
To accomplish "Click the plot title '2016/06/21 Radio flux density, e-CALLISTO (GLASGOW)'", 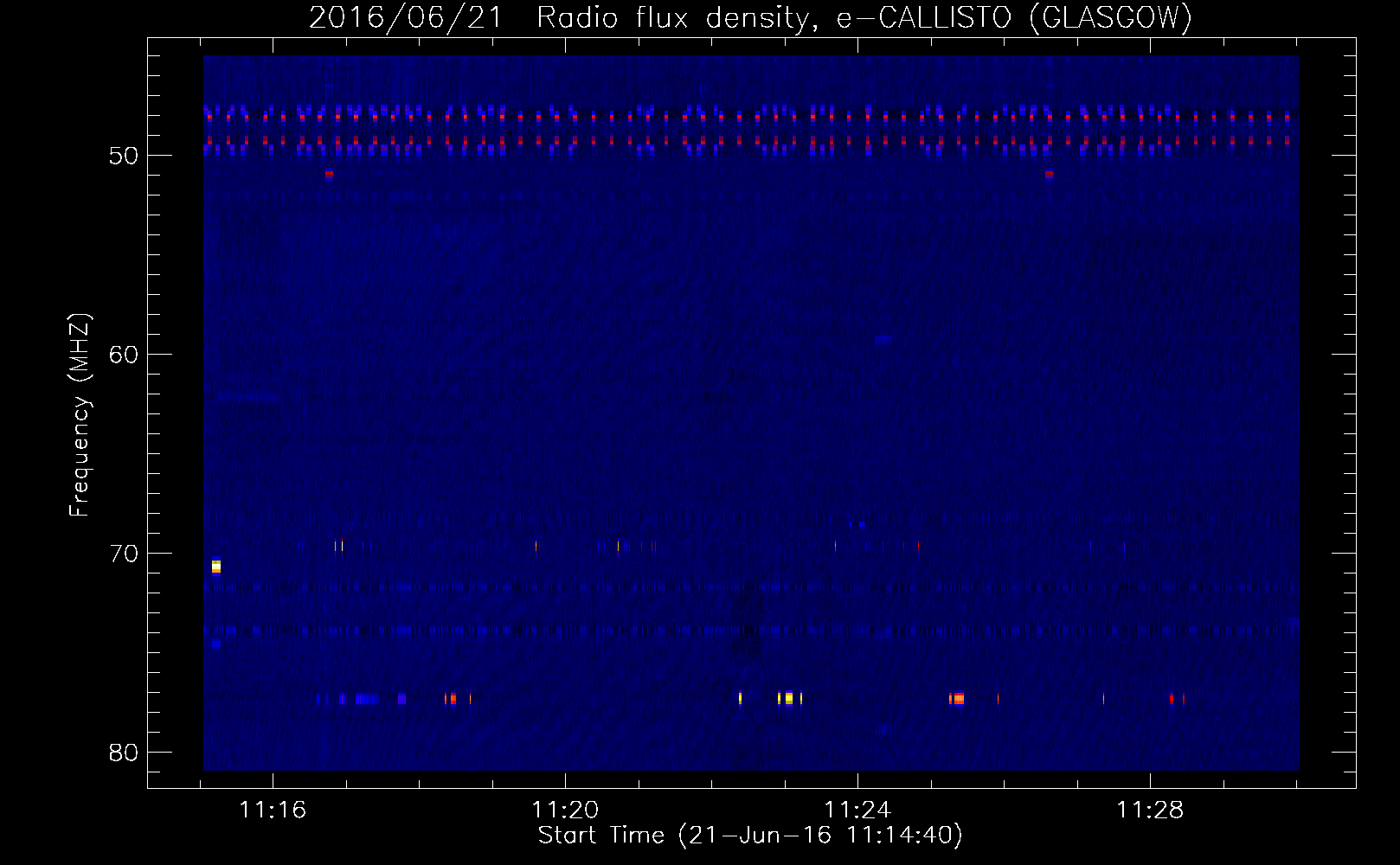I will pyautogui.click(x=750, y=17).
